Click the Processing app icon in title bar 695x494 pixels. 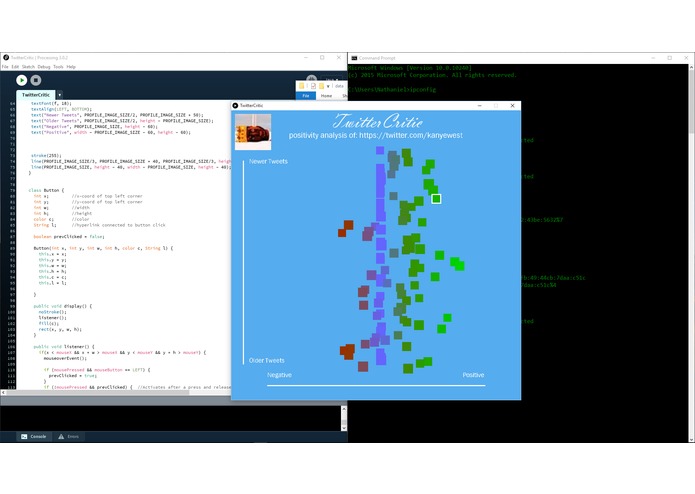point(6,58)
